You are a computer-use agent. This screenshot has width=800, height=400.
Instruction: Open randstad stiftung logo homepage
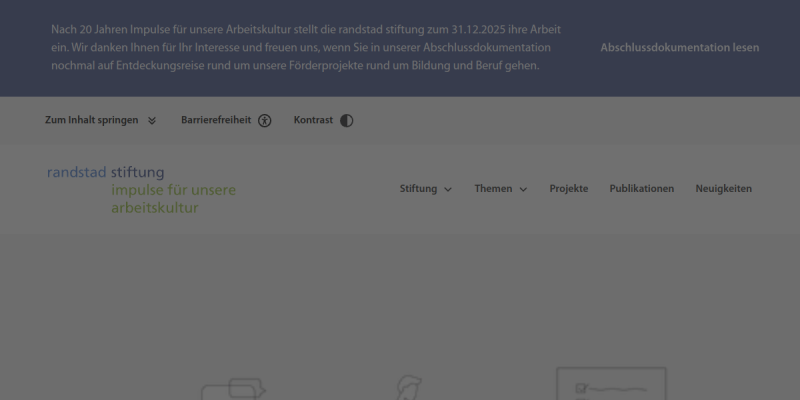(141, 190)
